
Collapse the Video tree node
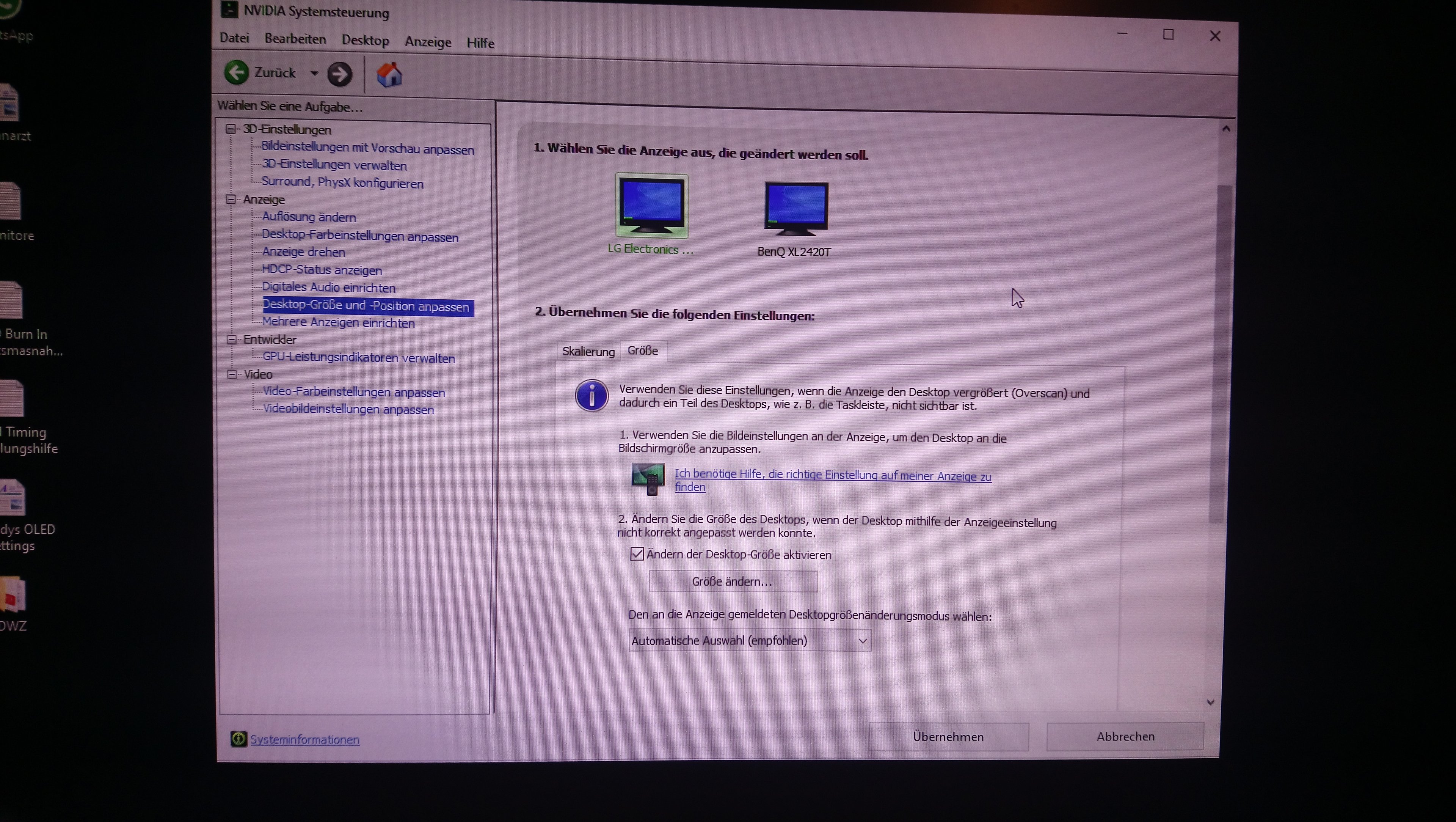point(232,374)
